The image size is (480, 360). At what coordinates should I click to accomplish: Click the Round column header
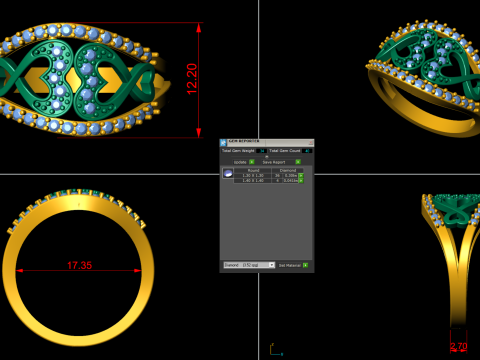253,171
